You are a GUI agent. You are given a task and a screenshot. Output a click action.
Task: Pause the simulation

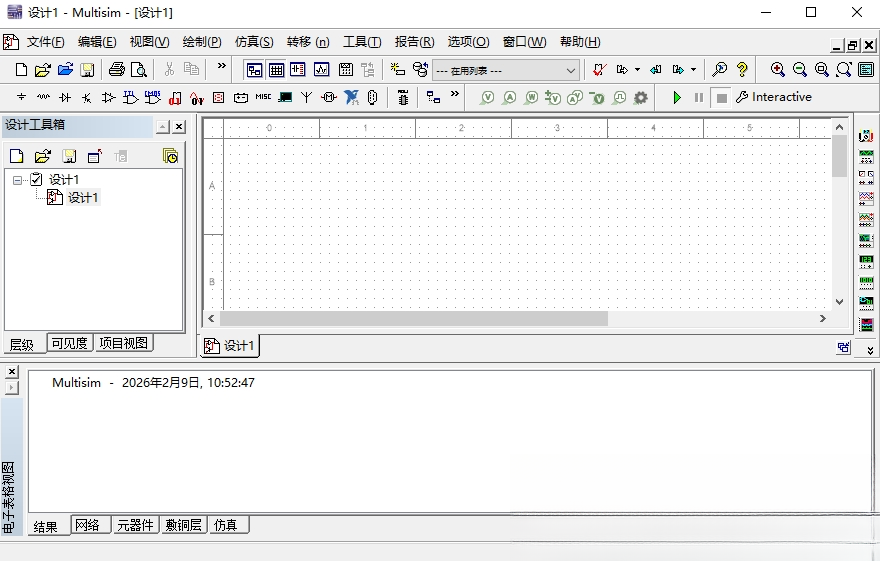(x=699, y=98)
